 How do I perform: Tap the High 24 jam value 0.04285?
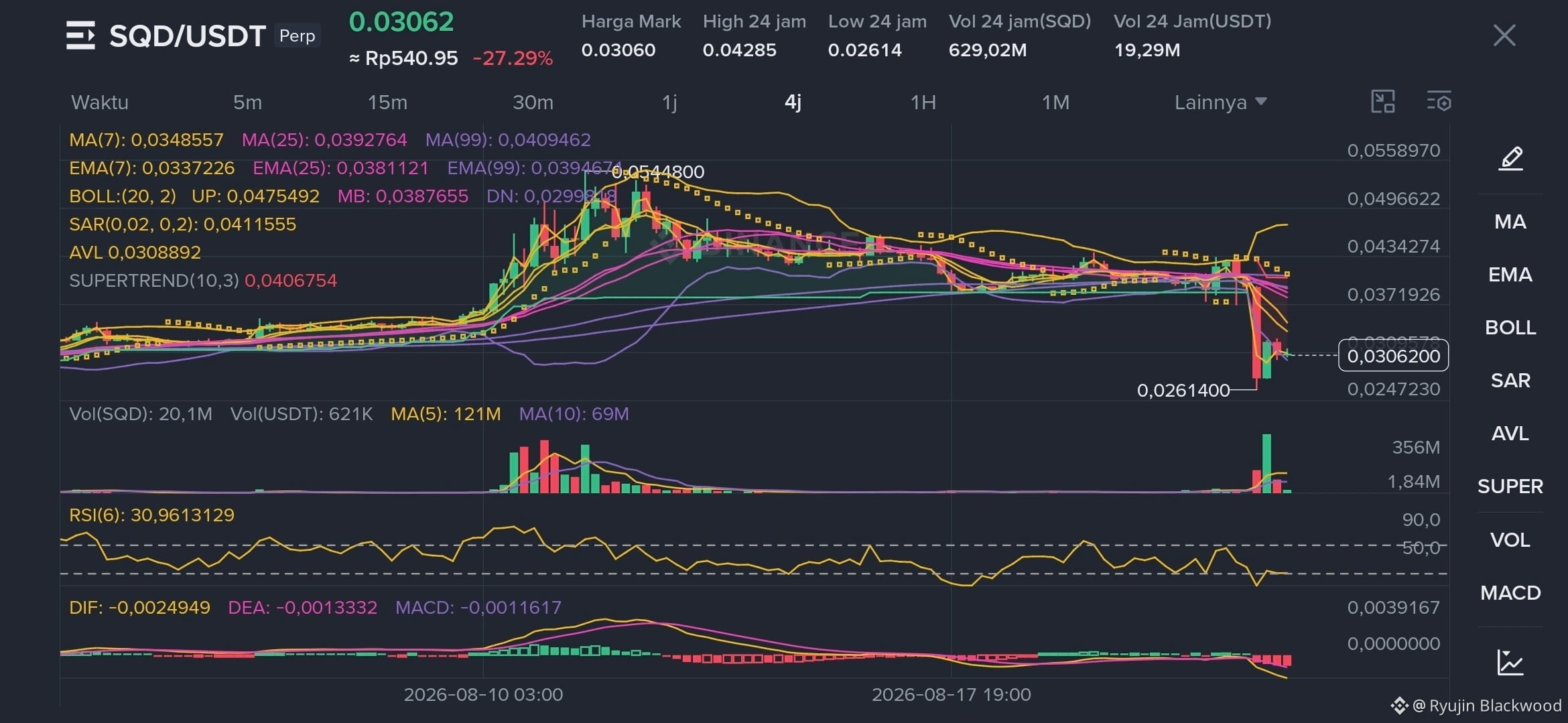pyautogui.click(x=739, y=50)
